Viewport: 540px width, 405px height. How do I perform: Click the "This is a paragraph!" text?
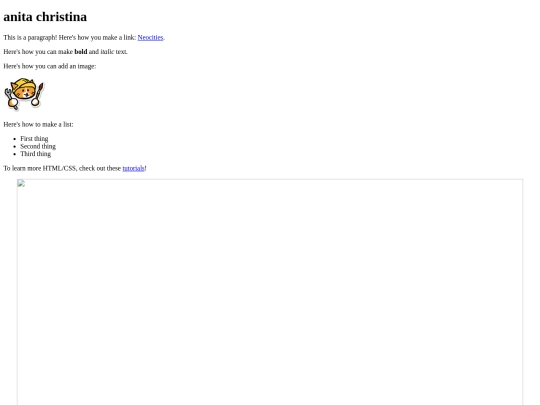pyautogui.click(x=30, y=37)
